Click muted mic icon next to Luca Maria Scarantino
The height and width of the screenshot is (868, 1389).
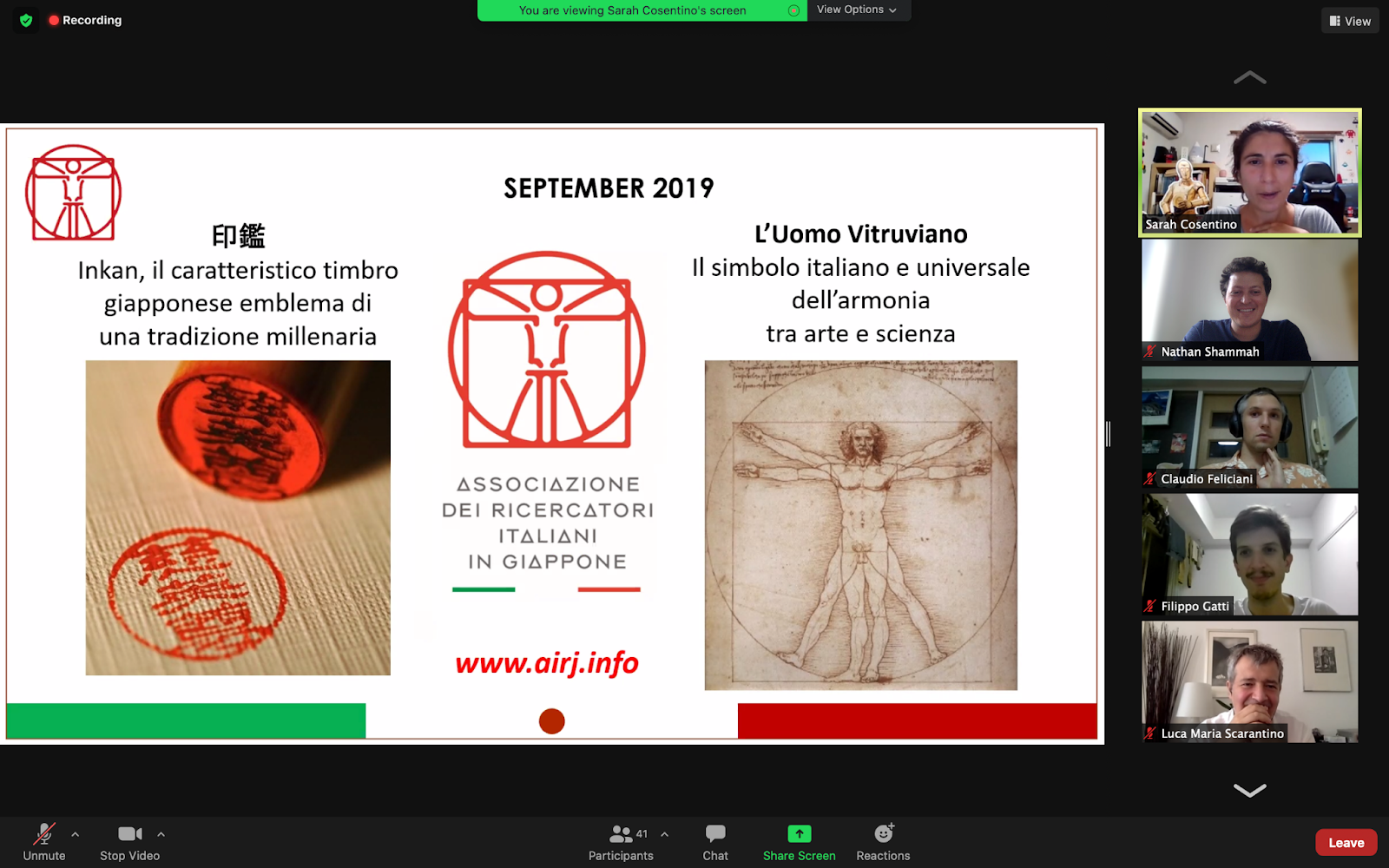click(x=1150, y=733)
